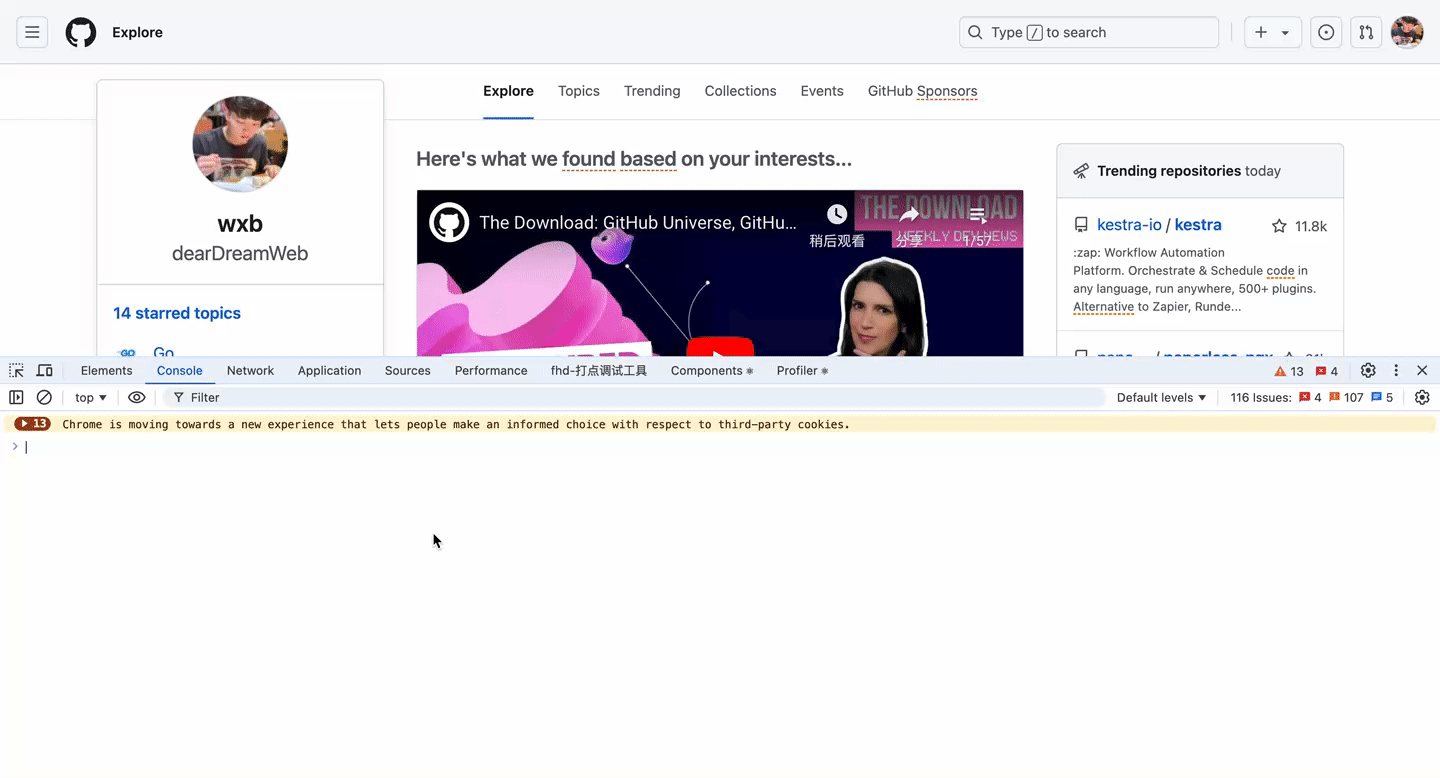Screen dimensions: 1440x778
Task: Select the inspect element picker icon
Action: point(16,370)
